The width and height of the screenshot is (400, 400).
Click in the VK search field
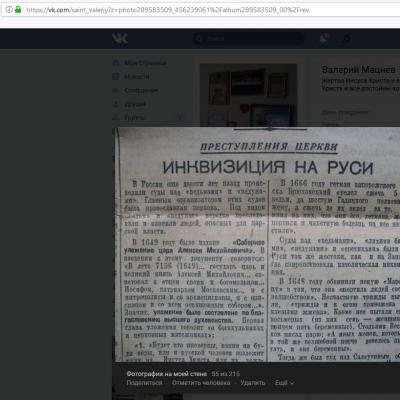248,39
